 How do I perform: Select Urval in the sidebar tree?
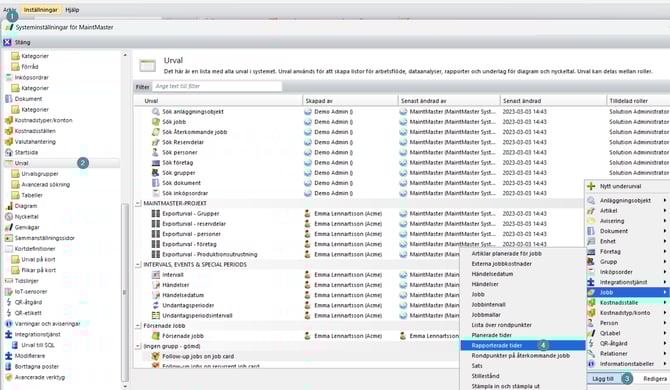click(x=21, y=163)
